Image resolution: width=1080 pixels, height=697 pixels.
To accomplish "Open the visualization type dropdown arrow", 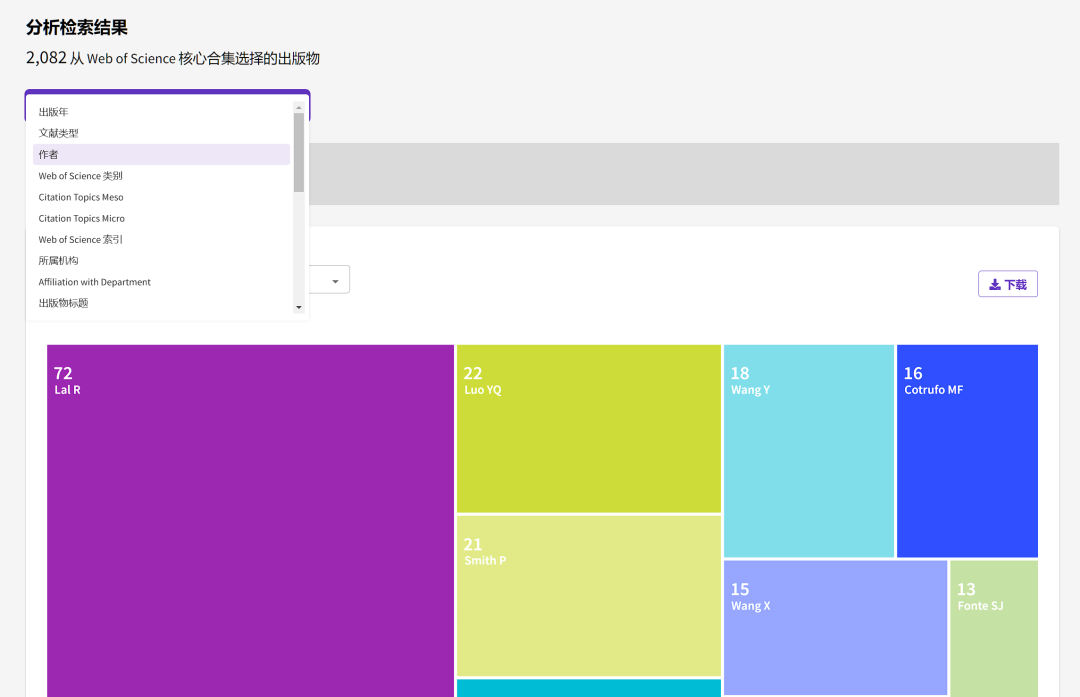I will (x=334, y=282).
